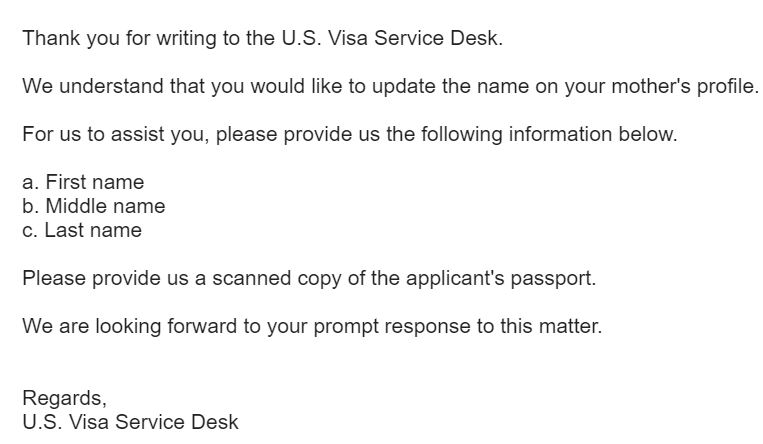Select the 'a. First name' list item
The width and height of the screenshot is (763, 444).
[83, 183]
